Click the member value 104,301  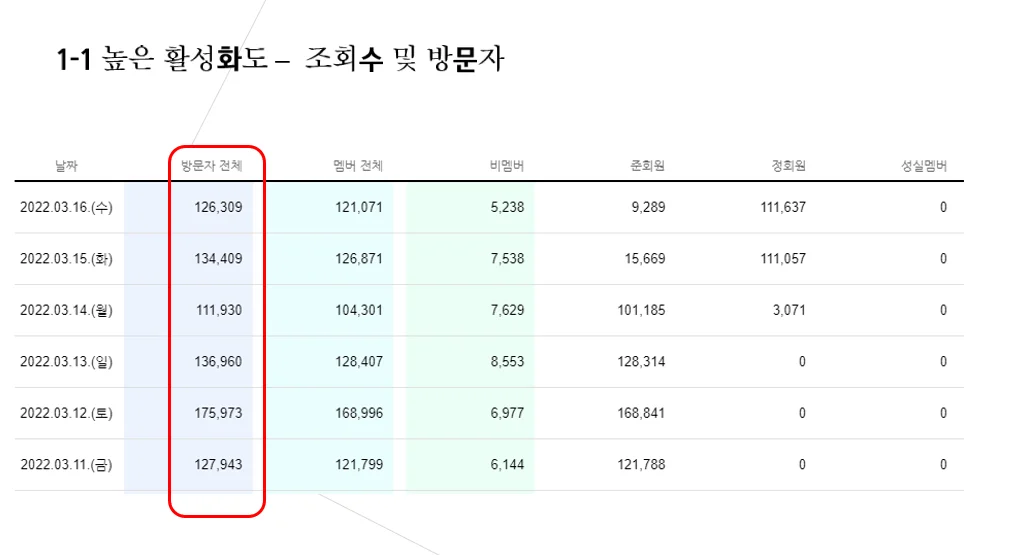(358, 310)
